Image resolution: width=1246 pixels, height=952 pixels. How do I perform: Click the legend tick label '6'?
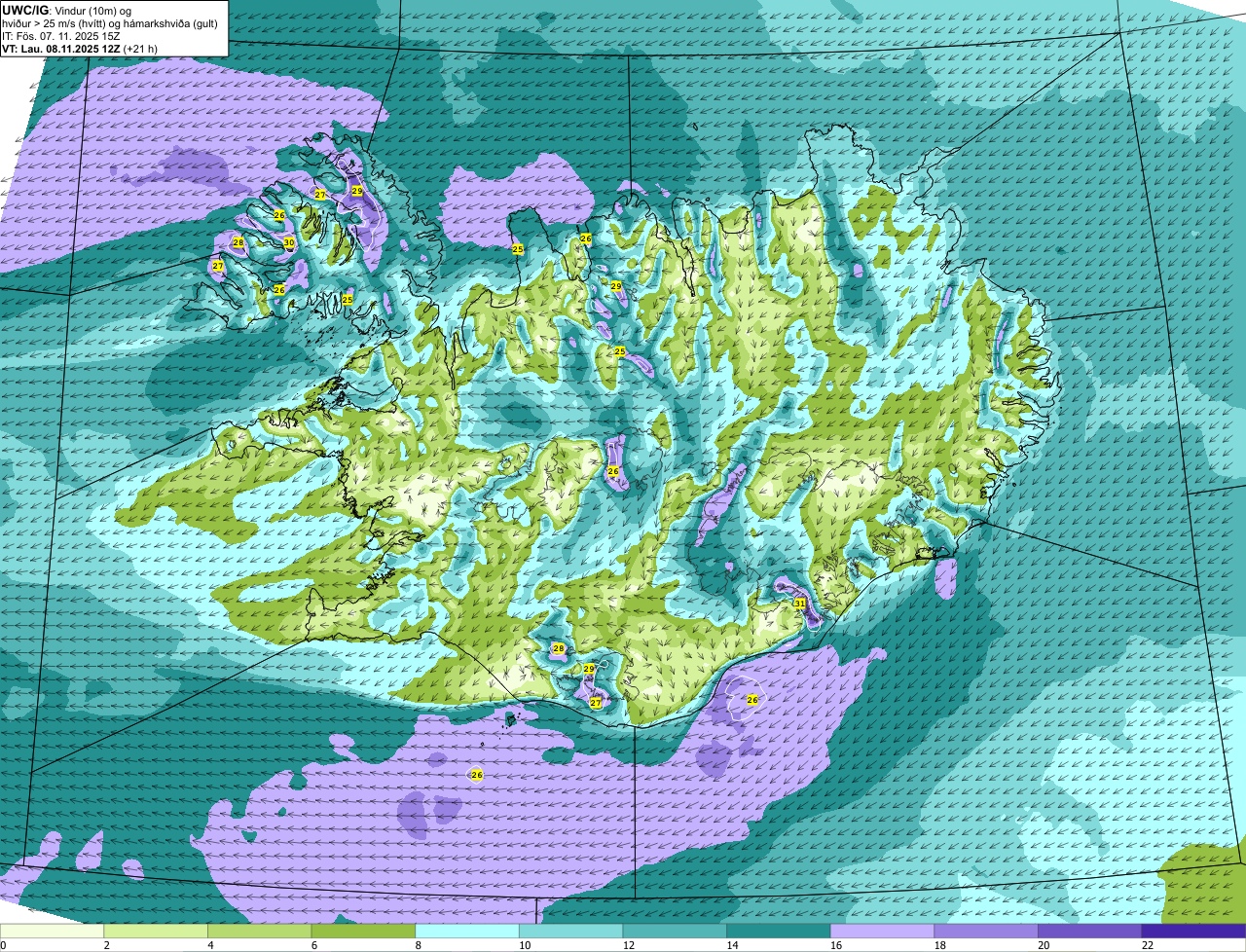point(314,945)
